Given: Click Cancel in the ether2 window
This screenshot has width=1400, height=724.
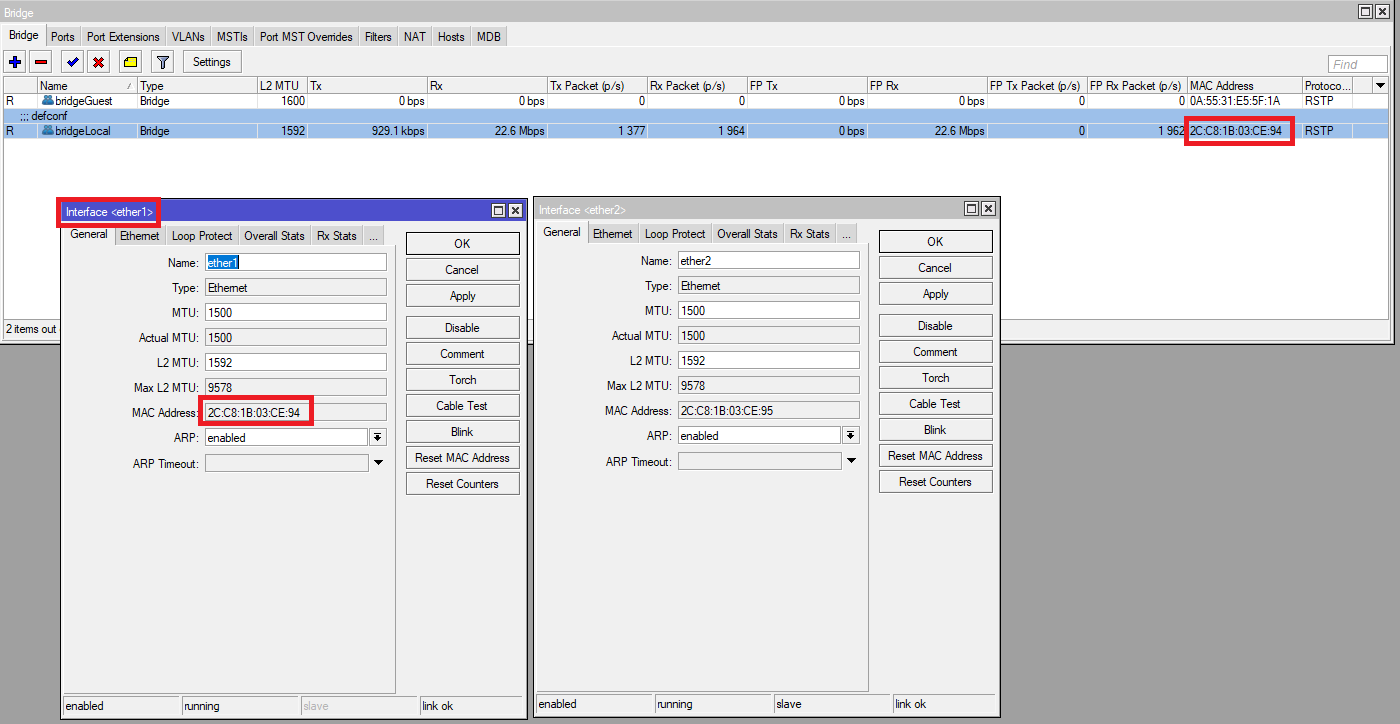Looking at the screenshot, I should (x=936, y=268).
